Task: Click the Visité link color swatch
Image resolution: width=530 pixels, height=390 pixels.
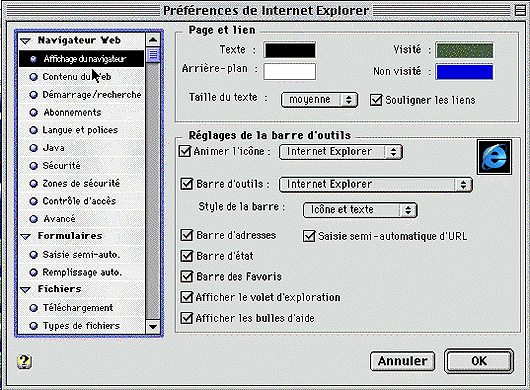Action: click(464, 50)
